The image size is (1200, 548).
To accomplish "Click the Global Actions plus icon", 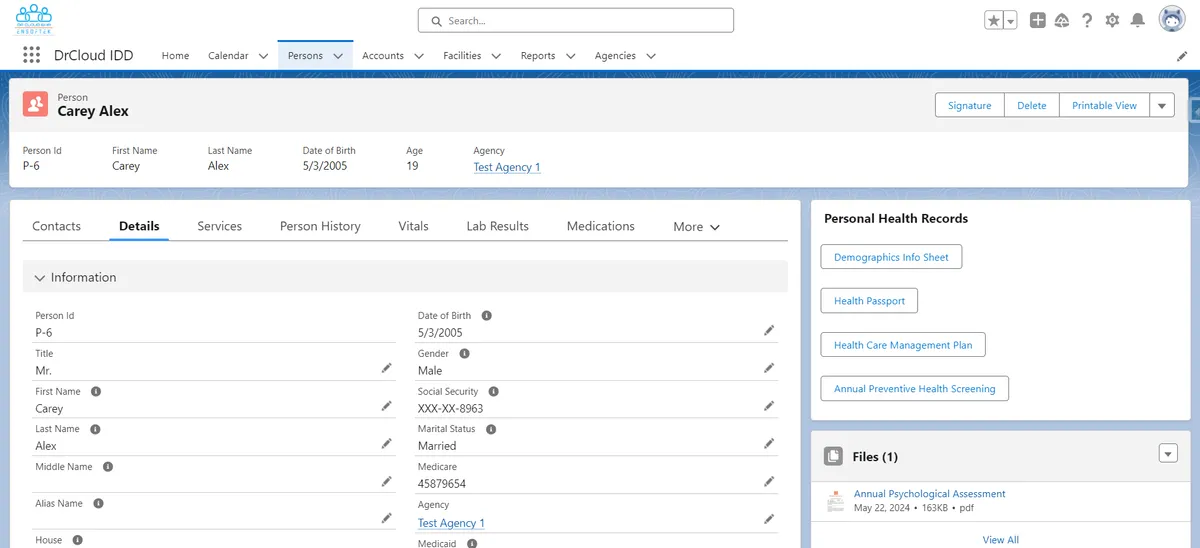I will (1038, 20).
